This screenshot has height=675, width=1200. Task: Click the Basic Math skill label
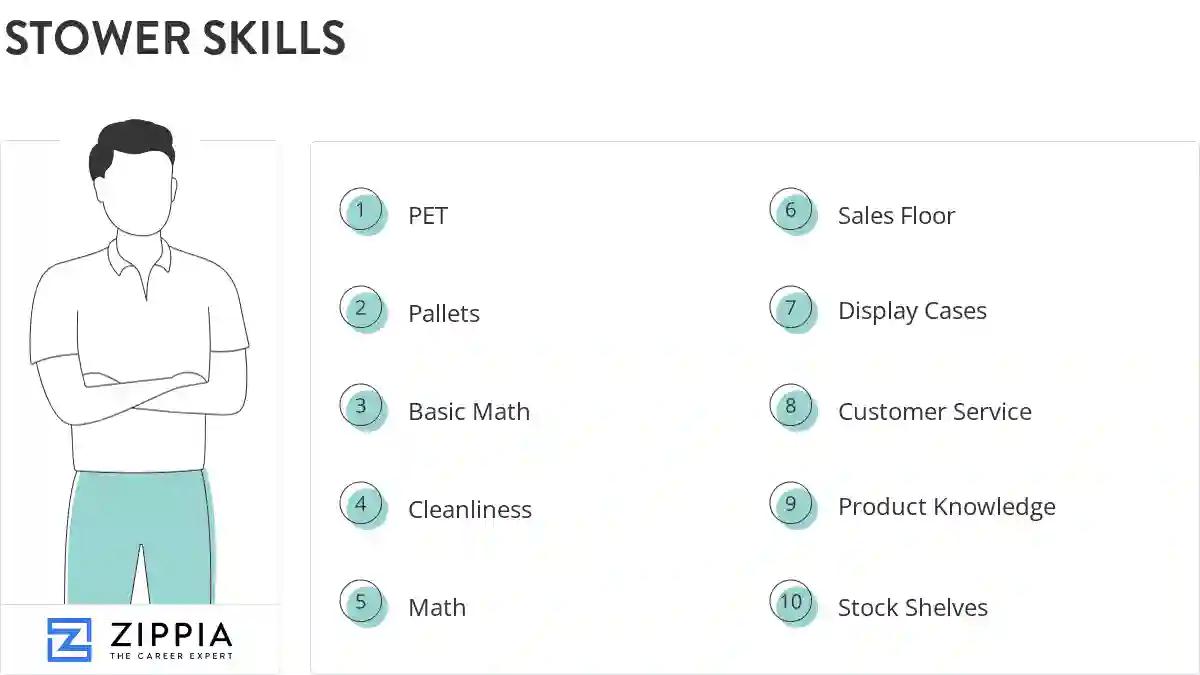point(469,412)
